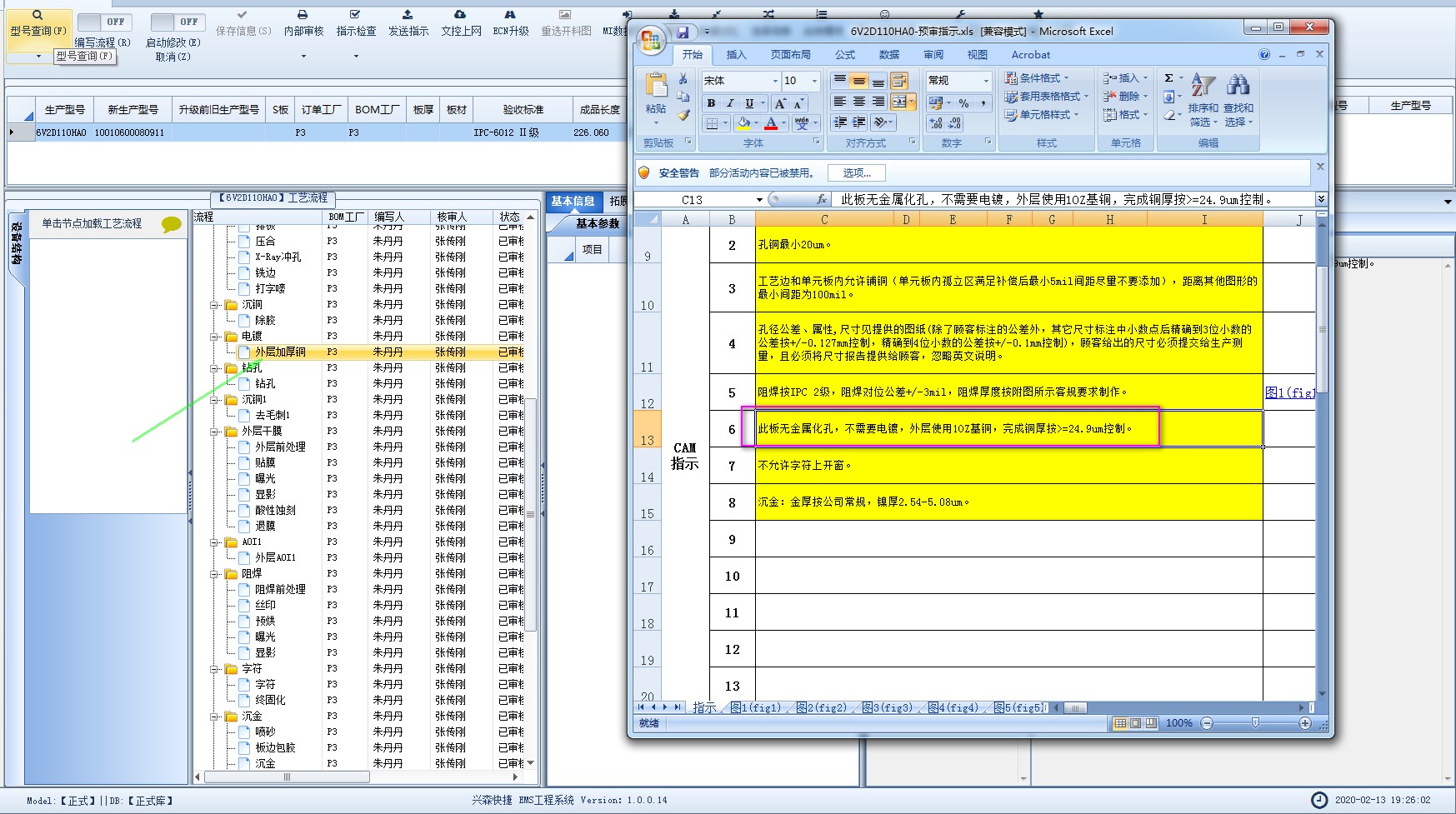This screenshot has height=814, width=1456.
Task: Click the 选项... security warning button
Action: click(x=856, y=173)
